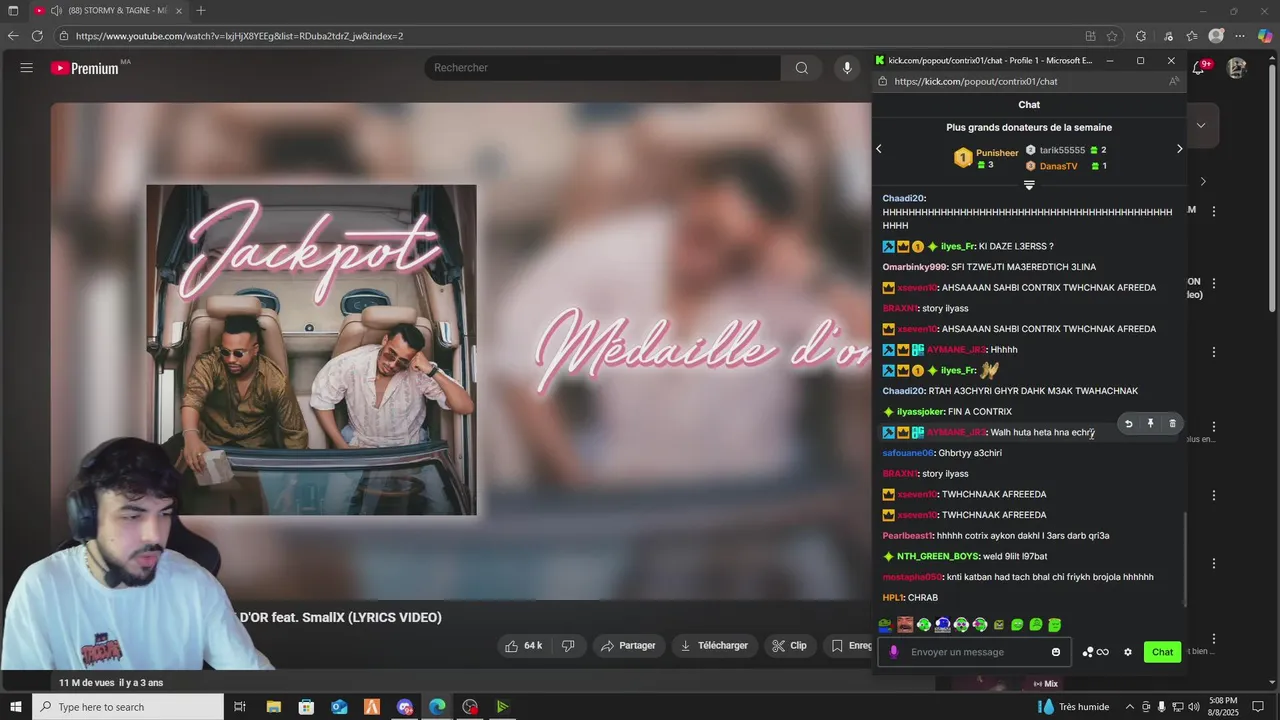The width and height of the screenshot is (1280, 720).
Task: Open Copilot in Edge toolbar
Action: (x=1265, y=36)
